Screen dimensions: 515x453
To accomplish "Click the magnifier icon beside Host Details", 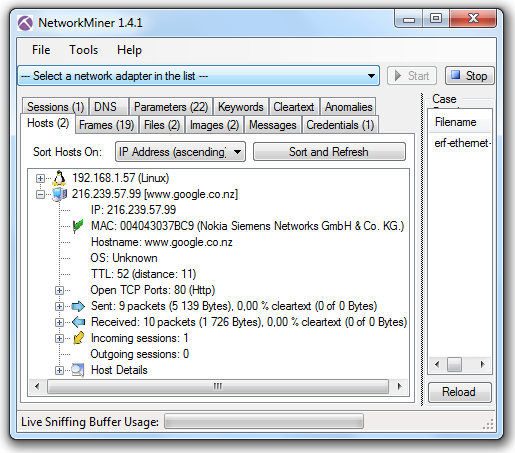I will (78, 370).
